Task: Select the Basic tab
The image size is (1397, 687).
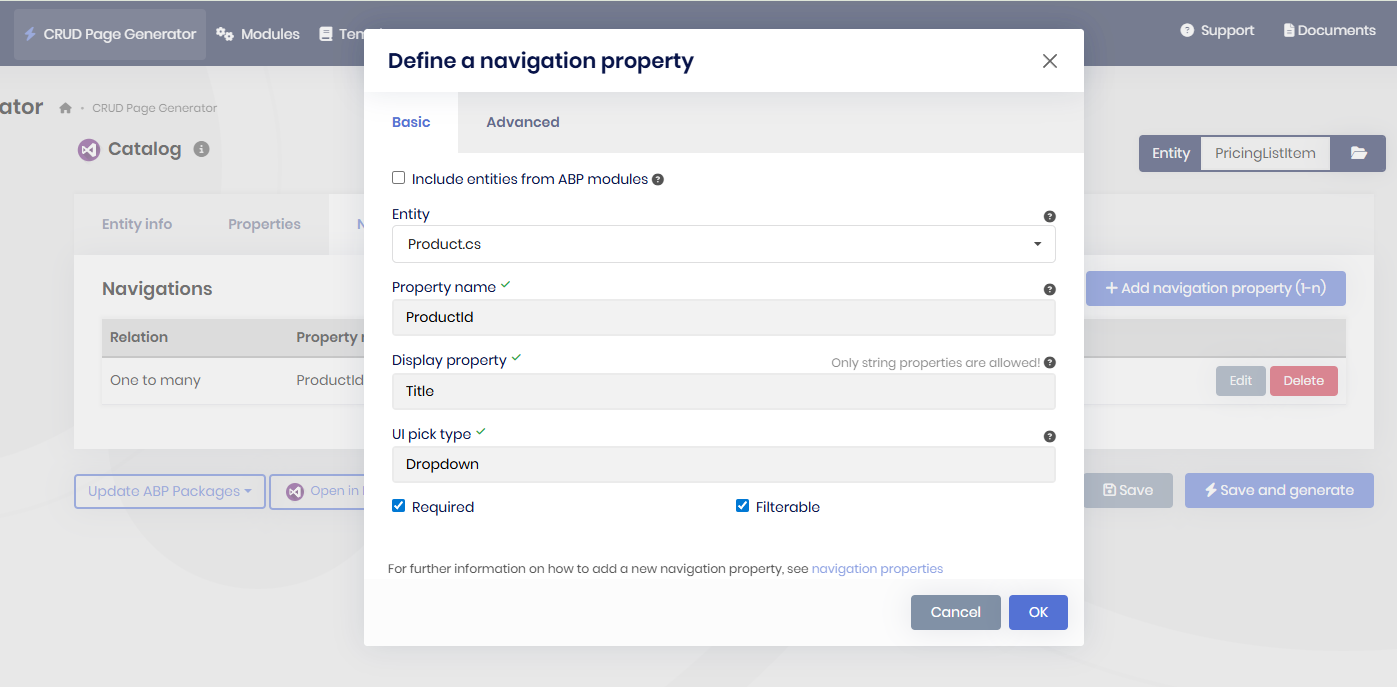Action: coord(411,122)
